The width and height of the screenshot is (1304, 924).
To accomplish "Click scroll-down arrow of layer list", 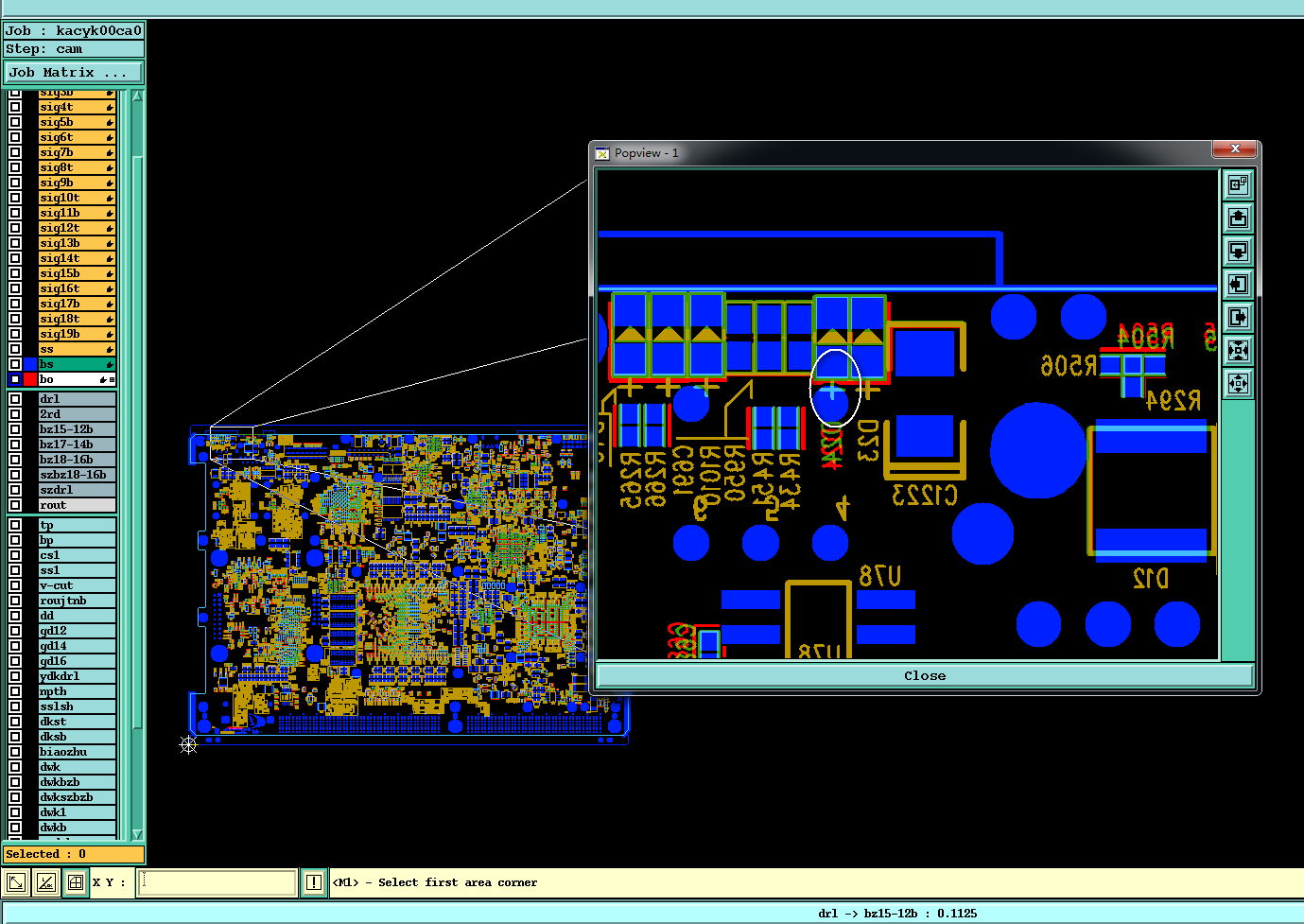I will tap(137, 834).
